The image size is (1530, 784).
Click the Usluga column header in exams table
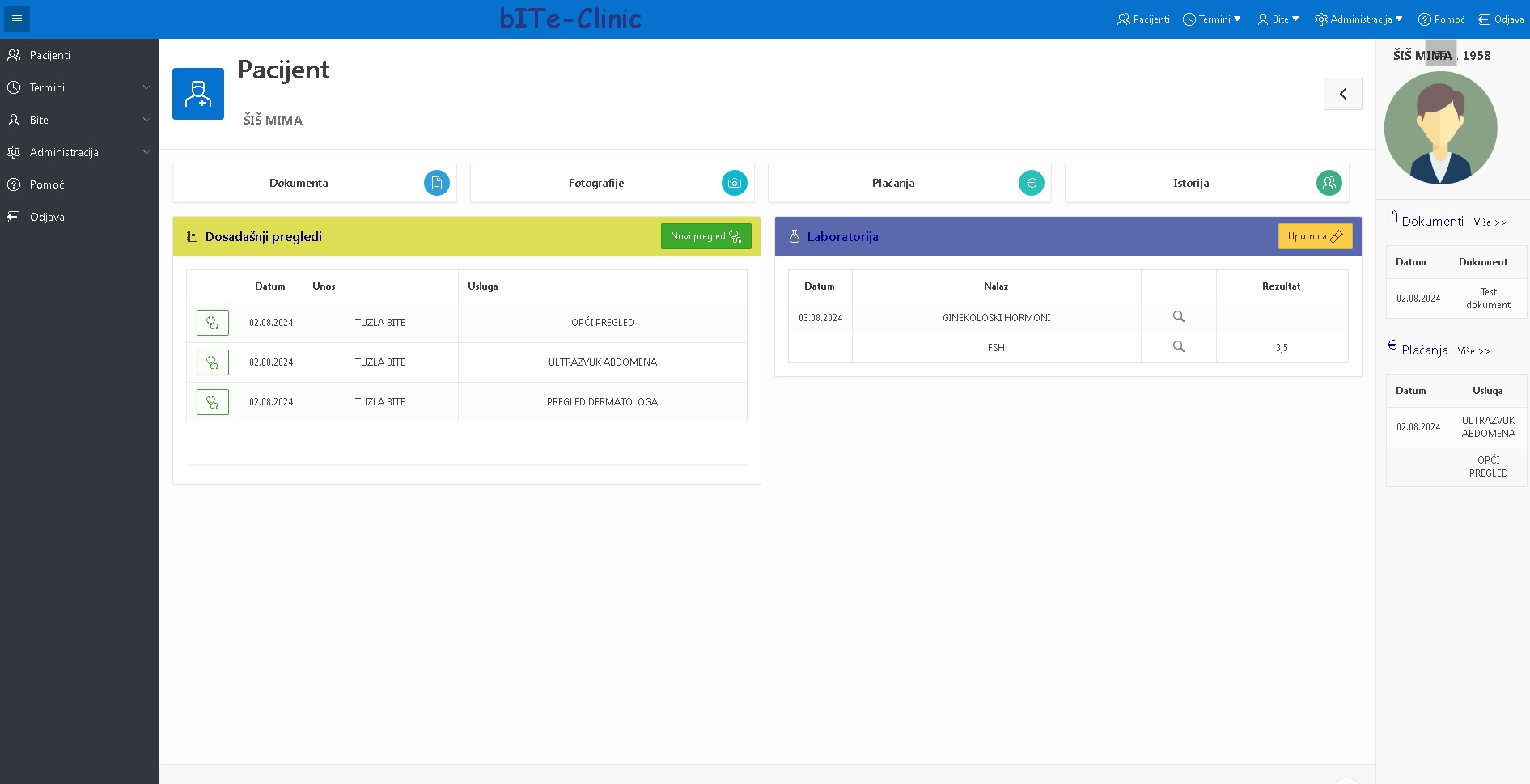pos(483,286)
